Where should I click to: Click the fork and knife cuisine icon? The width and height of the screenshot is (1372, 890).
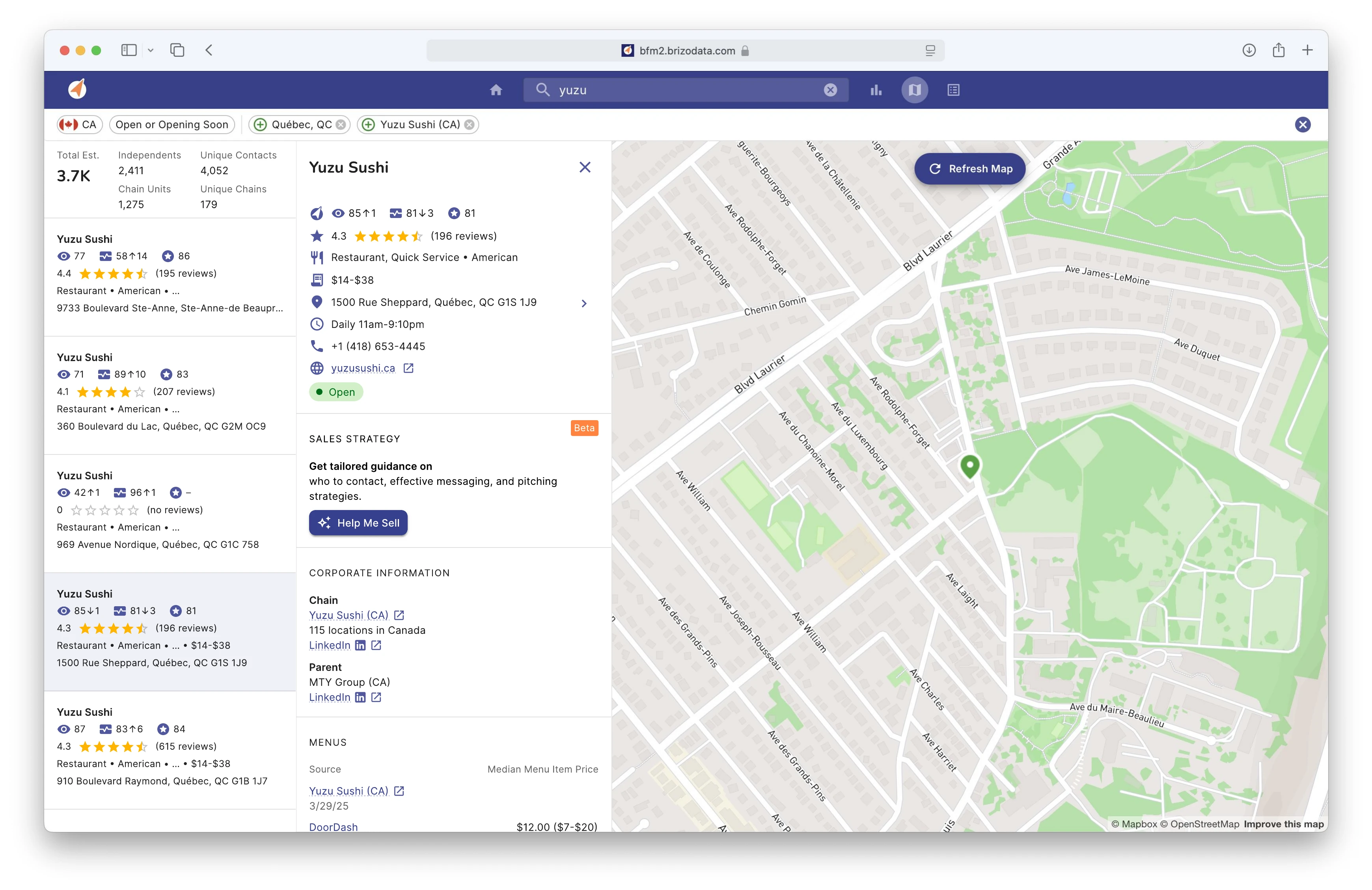click(317, 257)
